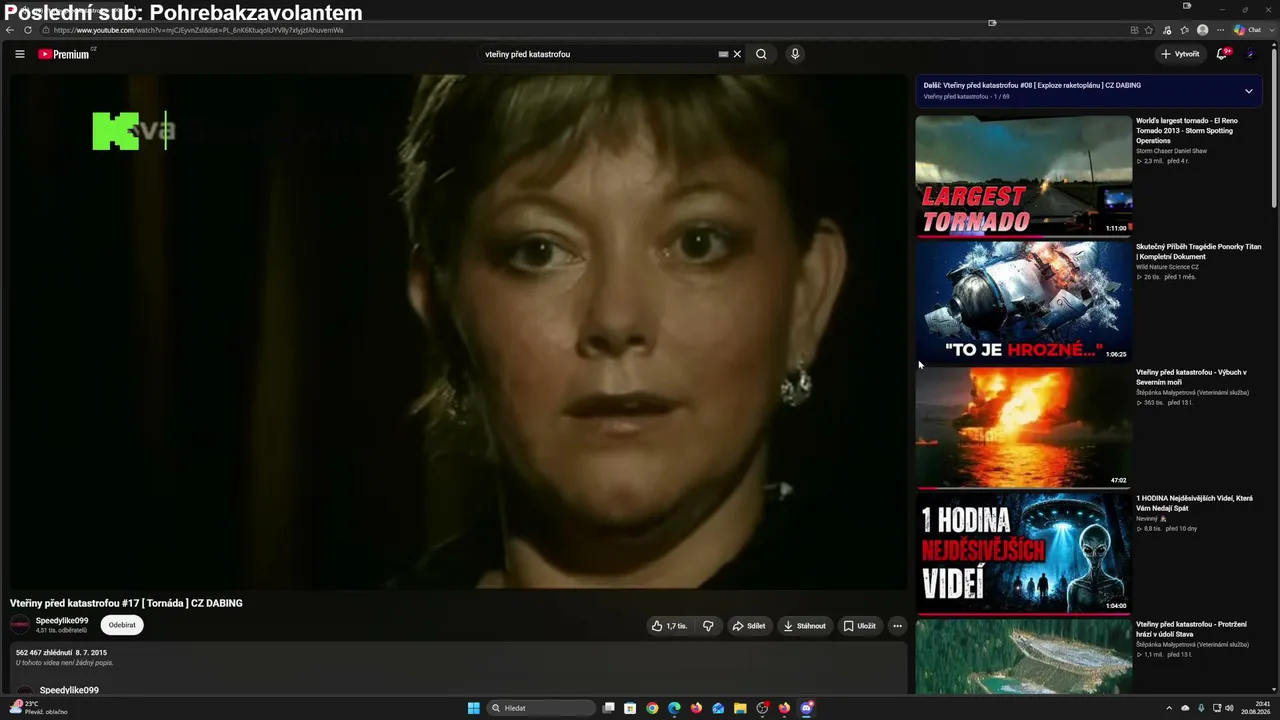The width and height of the screenshot is (1280, 720).
Task: Open '1 HODINA Nejděsivějších Videí' video title
Action: 1194,503
